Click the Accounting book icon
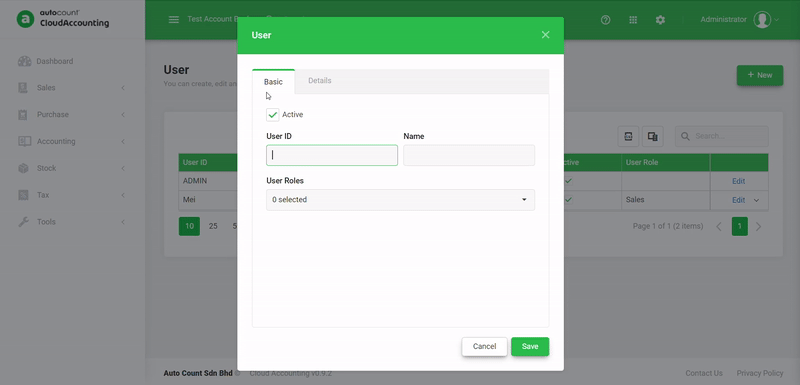Viewport: 800px width, 385px height. tap(24, 141)
